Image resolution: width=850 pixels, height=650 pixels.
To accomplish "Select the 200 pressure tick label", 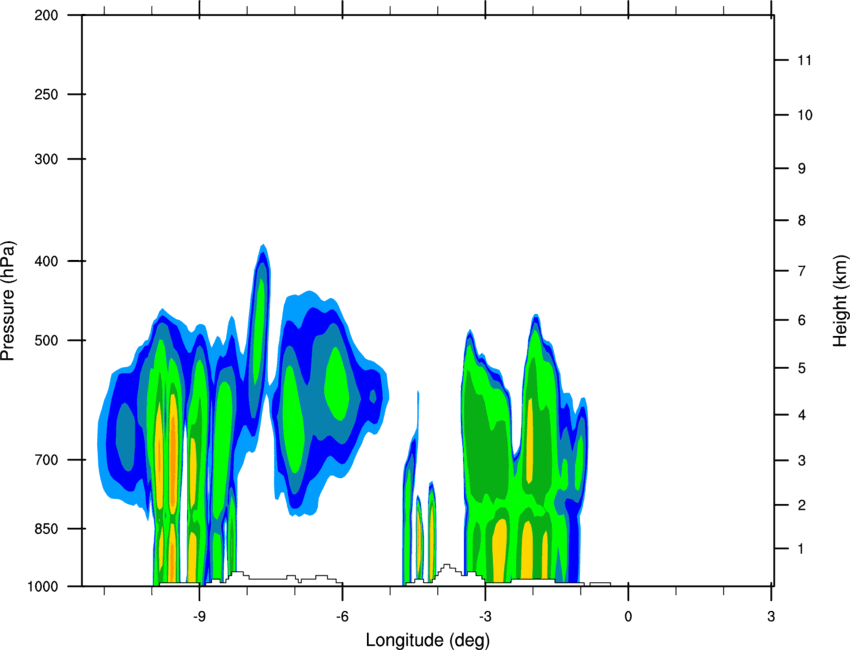I will point(46,15).
